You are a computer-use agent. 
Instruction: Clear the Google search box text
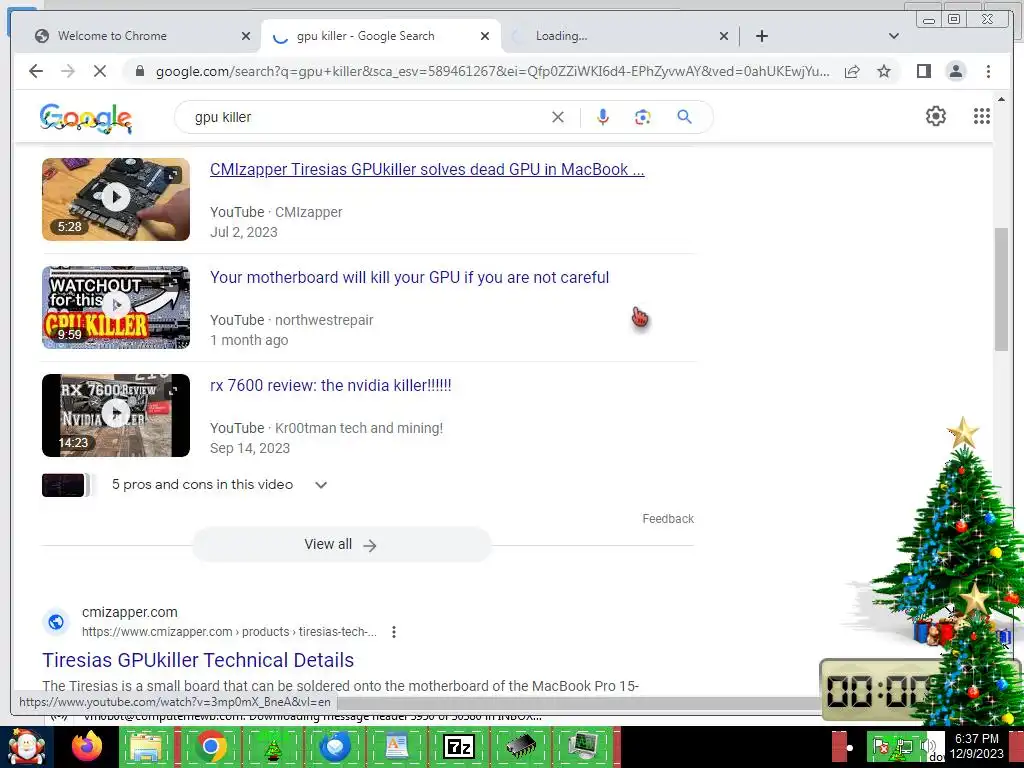558,117
